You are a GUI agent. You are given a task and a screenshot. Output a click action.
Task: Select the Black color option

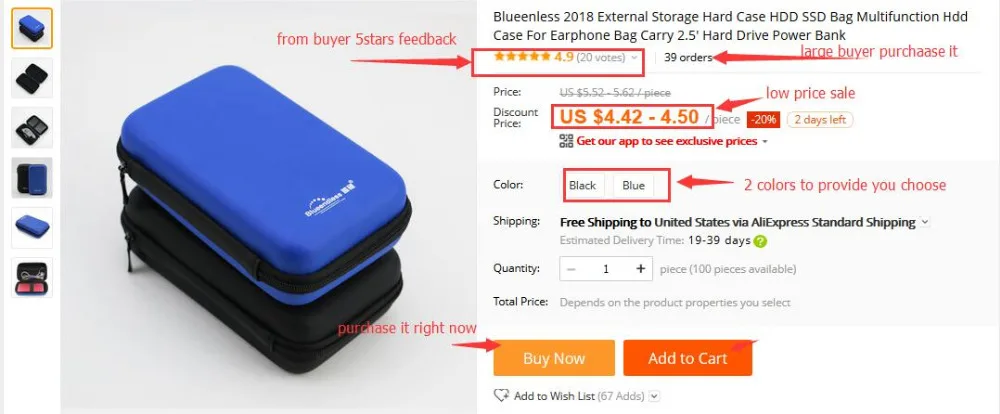(582, 186)
